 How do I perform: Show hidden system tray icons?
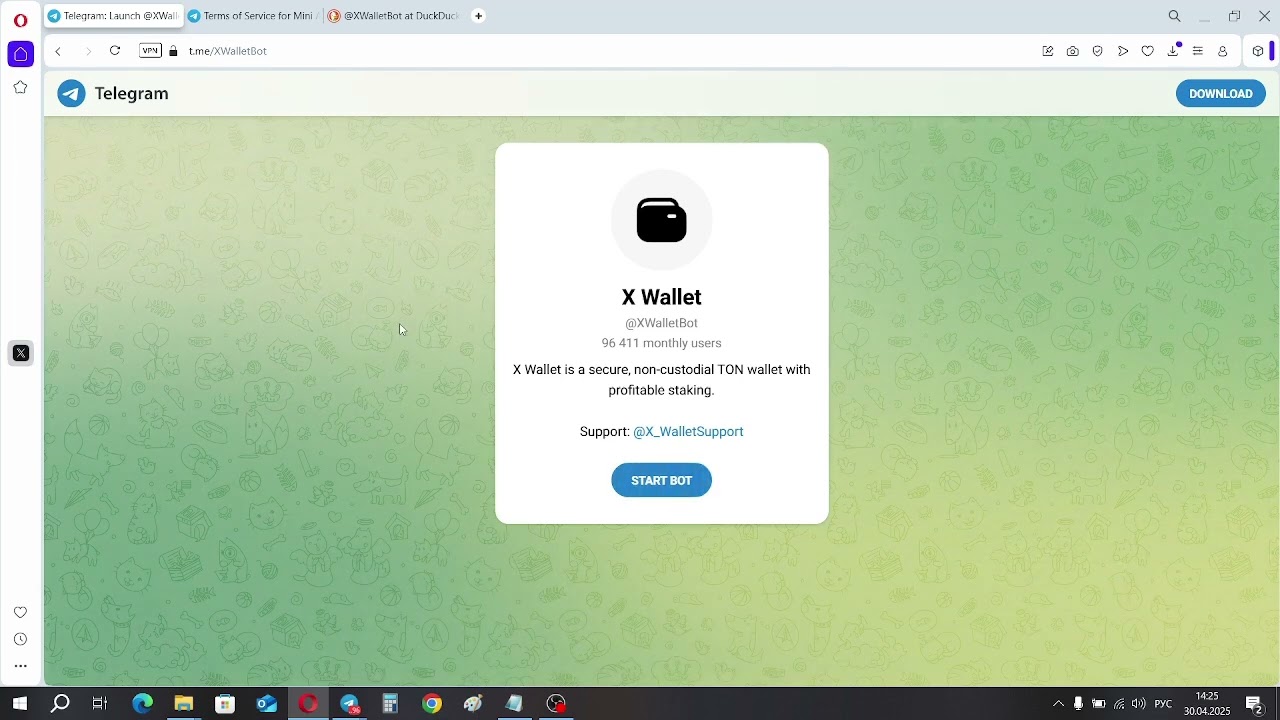(x=1058, y=704)
